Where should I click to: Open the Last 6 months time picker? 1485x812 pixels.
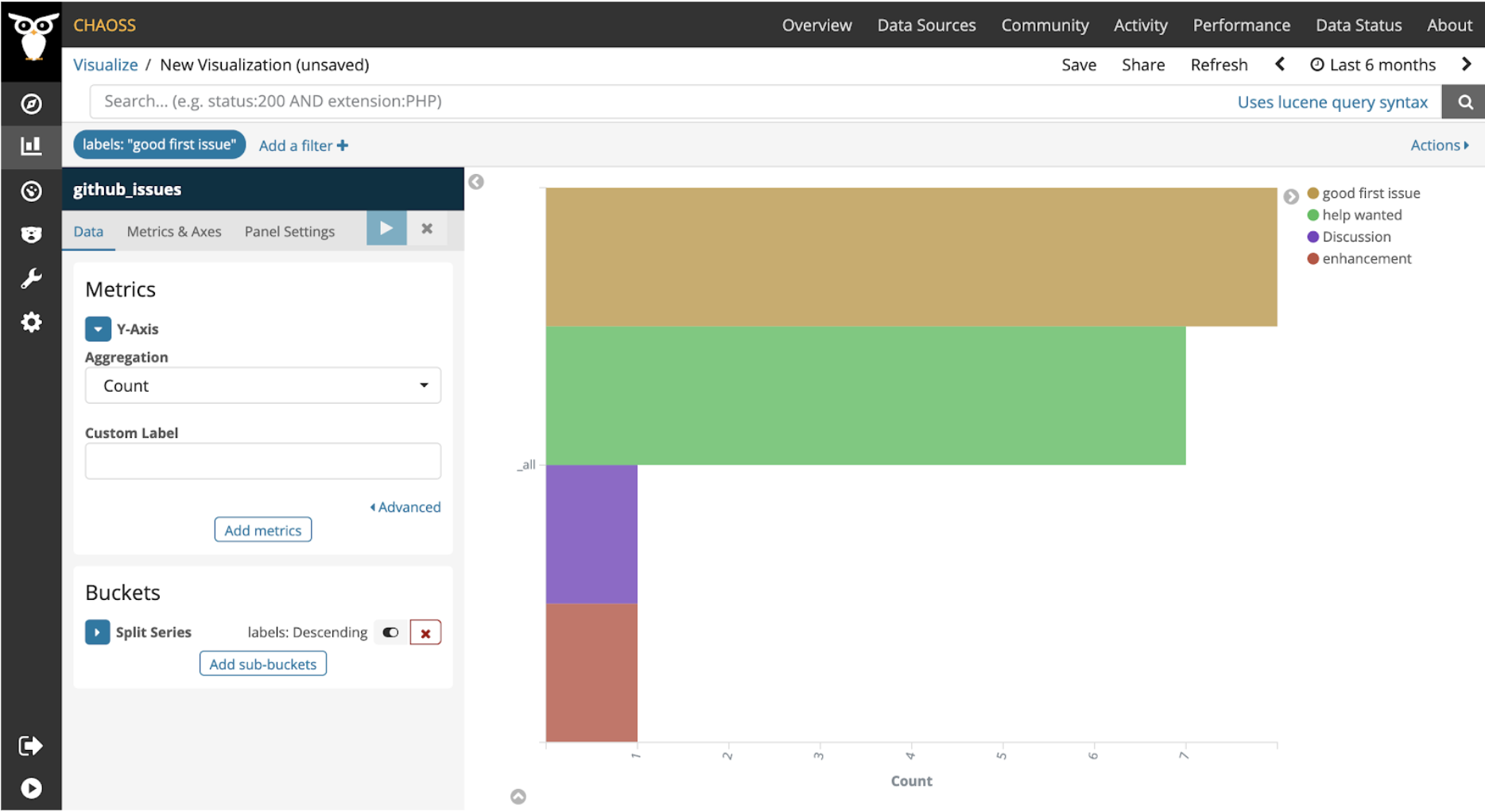[x=1373, y=65]
